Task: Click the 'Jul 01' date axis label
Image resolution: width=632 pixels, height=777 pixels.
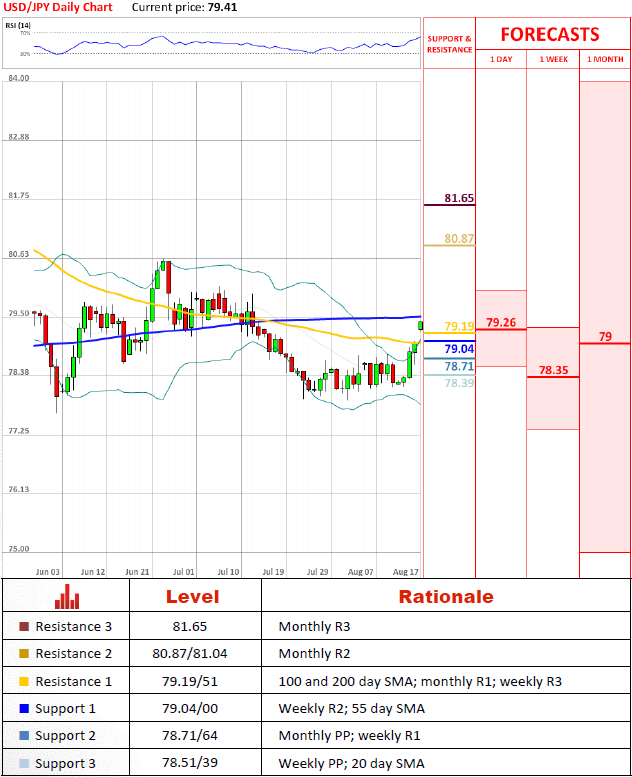Action: pyautogui.click(x=183, y=571)
